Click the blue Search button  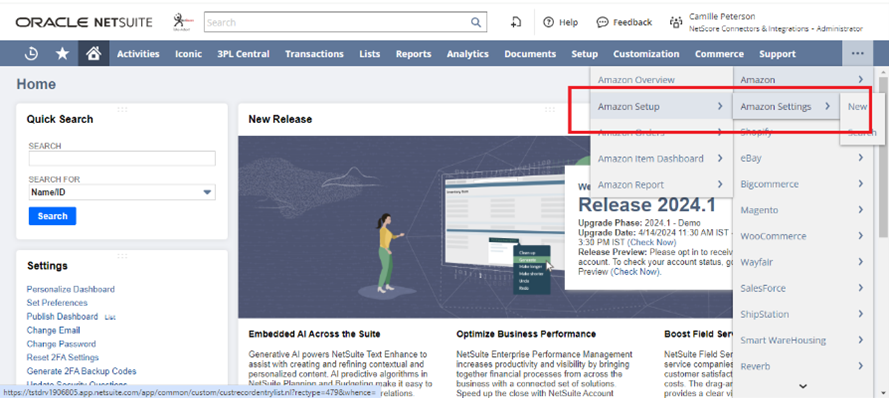pos(52,216)
